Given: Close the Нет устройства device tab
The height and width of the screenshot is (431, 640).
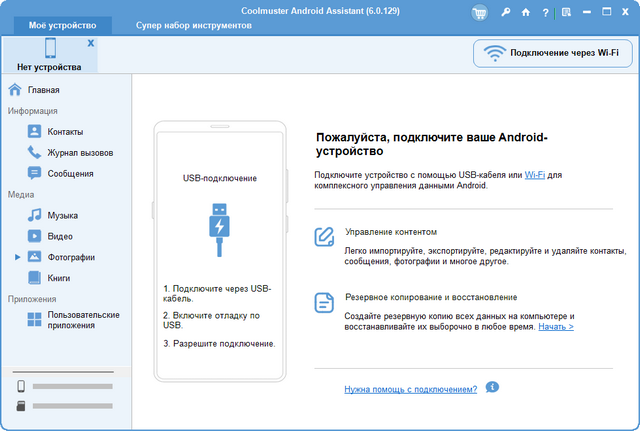Looking at the screenshot, I should pos(91,43).
